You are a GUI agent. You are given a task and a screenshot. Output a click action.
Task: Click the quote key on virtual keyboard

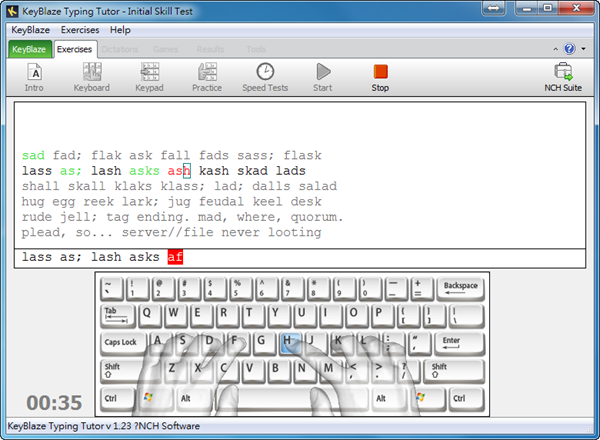419,343
